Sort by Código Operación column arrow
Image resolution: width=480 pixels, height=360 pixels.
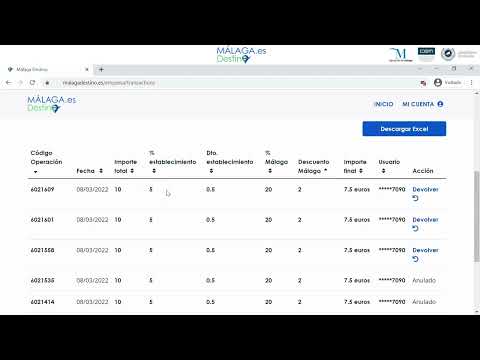tap(35, 171)
